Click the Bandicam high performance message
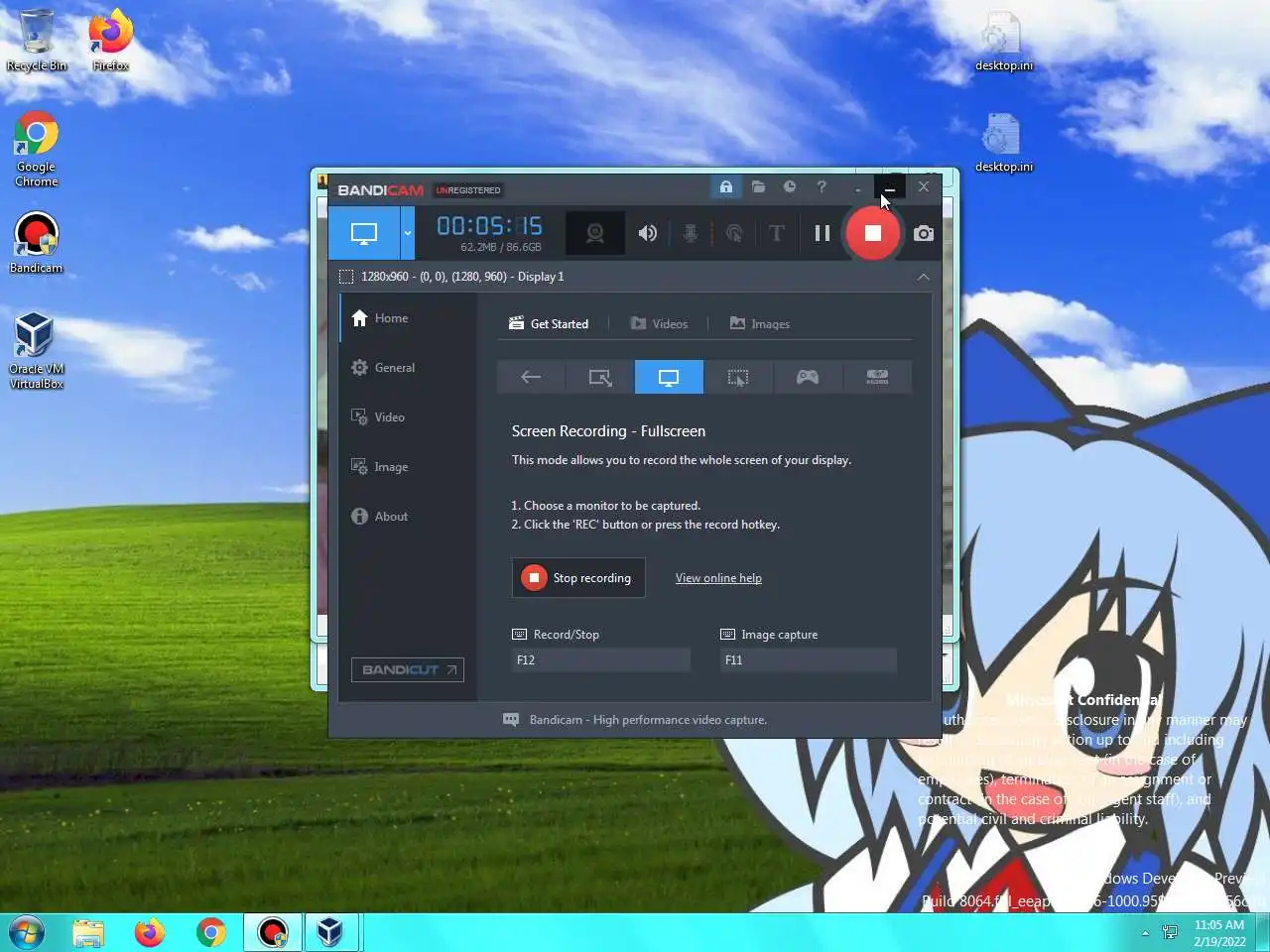 click(648, 720)
